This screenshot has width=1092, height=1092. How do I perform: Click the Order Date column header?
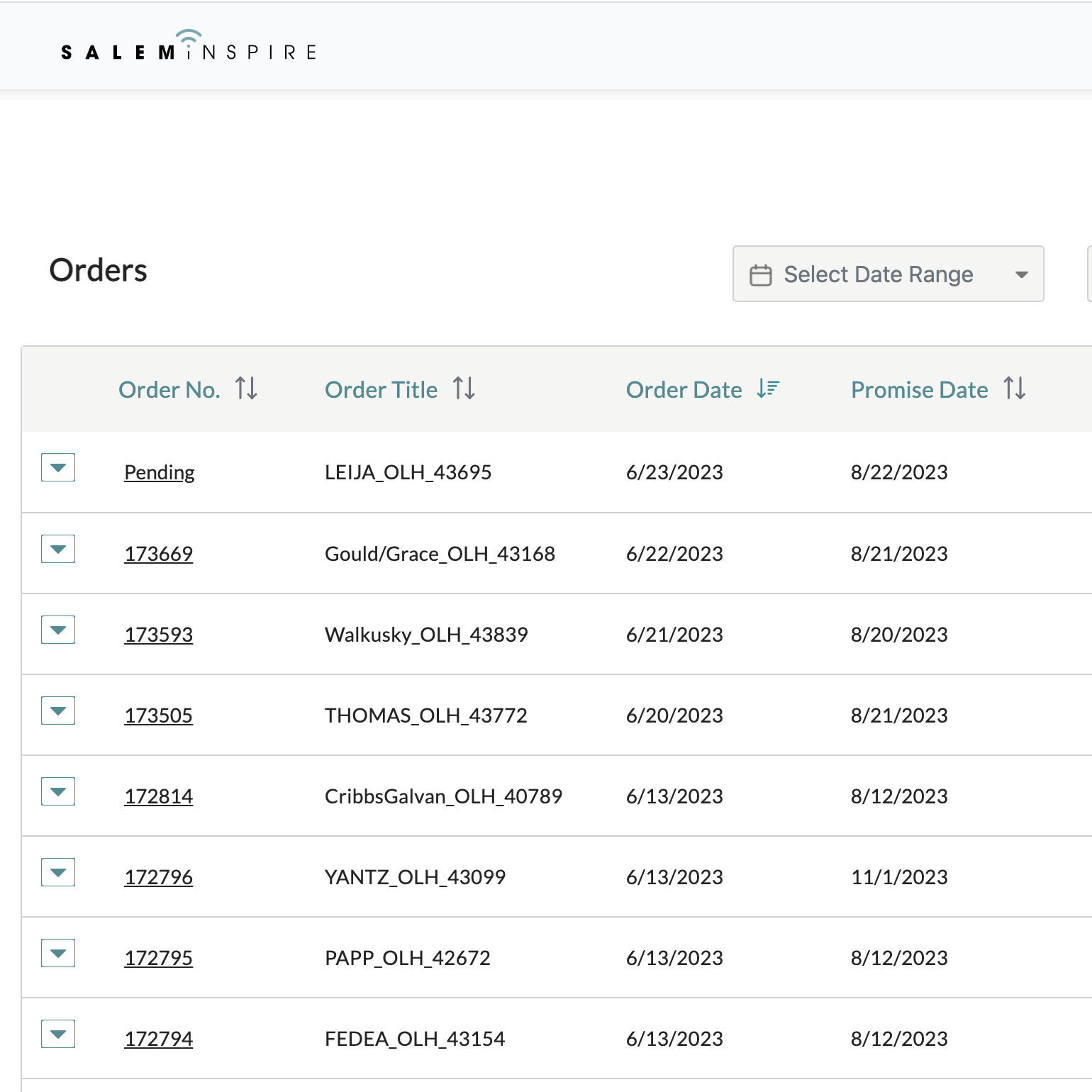(x=684, y=390)
